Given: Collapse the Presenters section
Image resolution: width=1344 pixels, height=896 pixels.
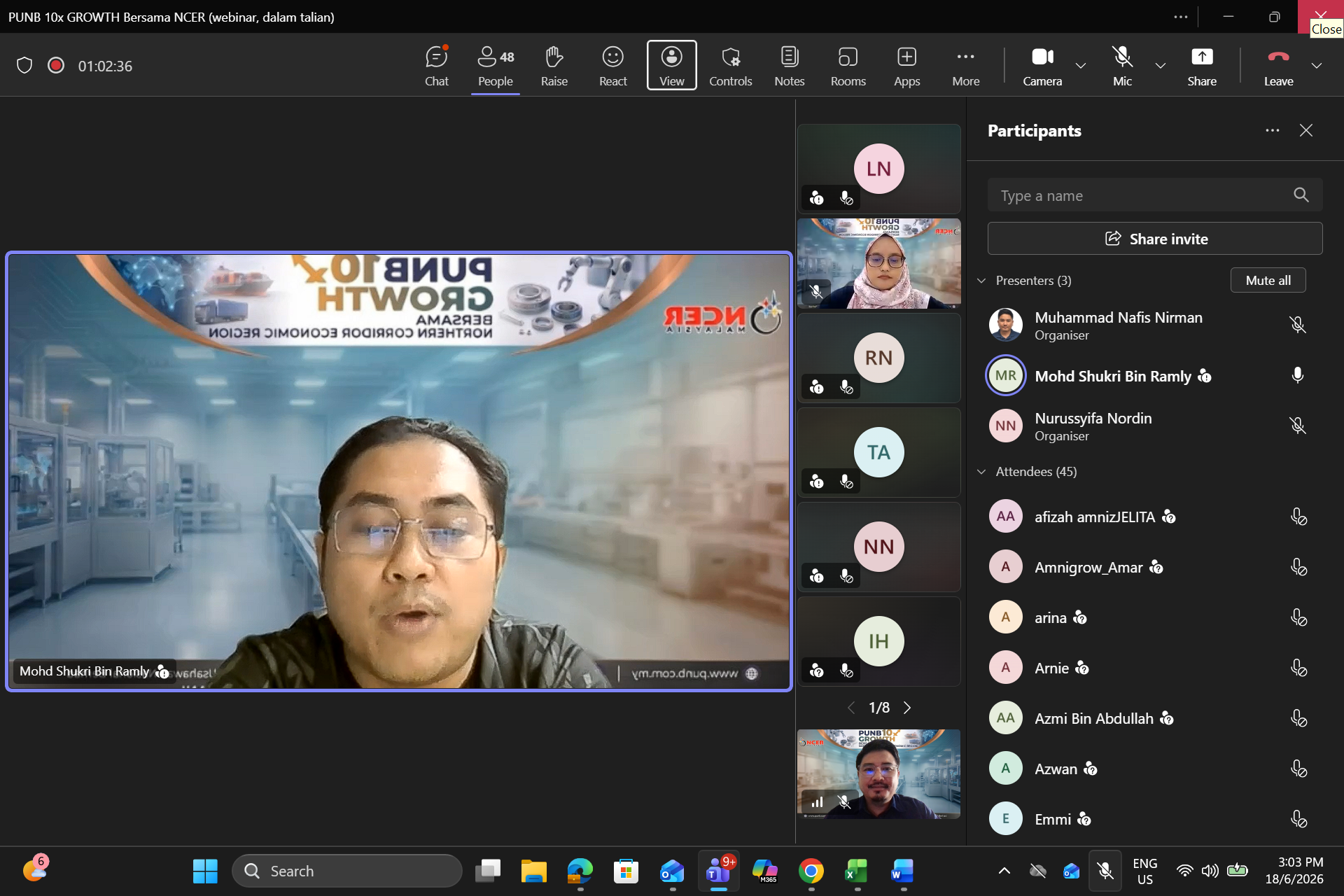Looking at the screenshot, I should pos(981,281).
